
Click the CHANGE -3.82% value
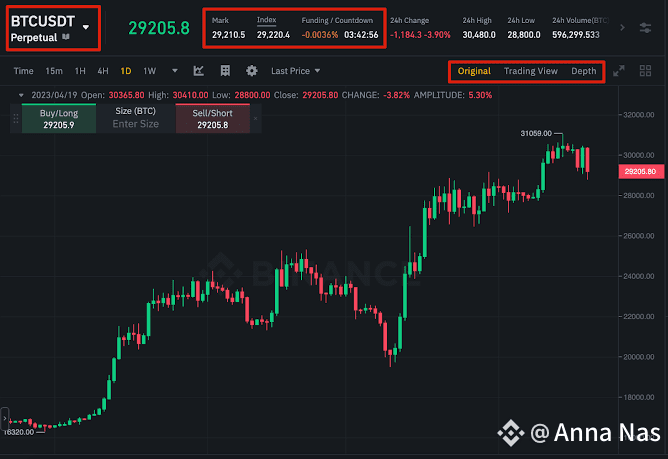[x=397, y=95]
